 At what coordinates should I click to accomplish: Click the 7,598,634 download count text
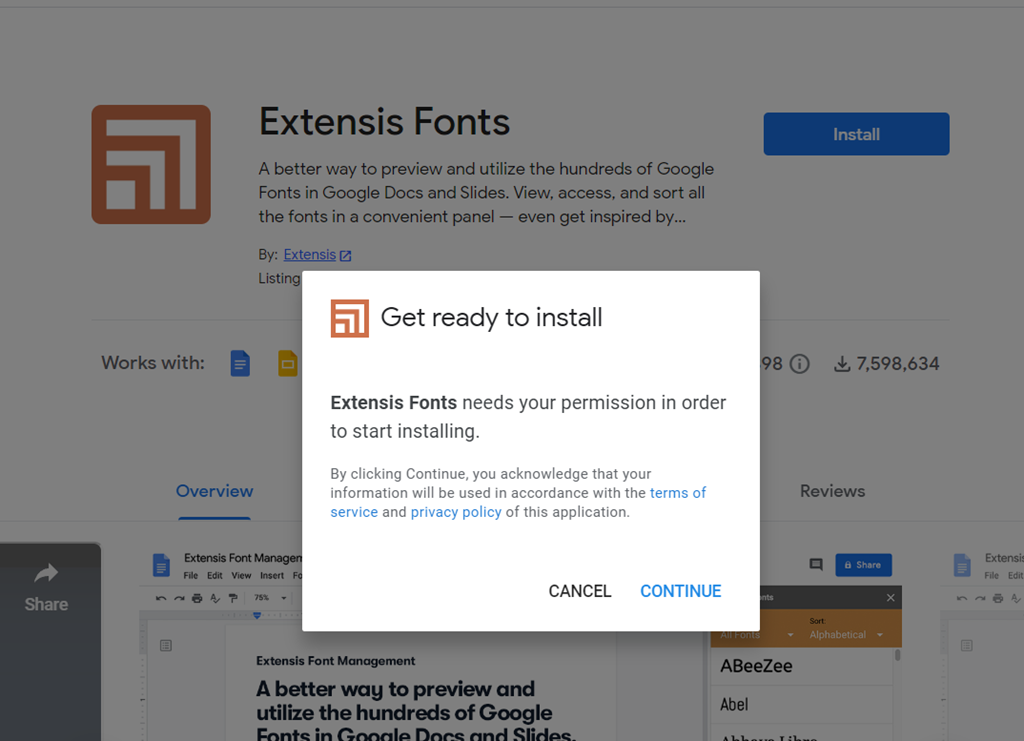898,364
